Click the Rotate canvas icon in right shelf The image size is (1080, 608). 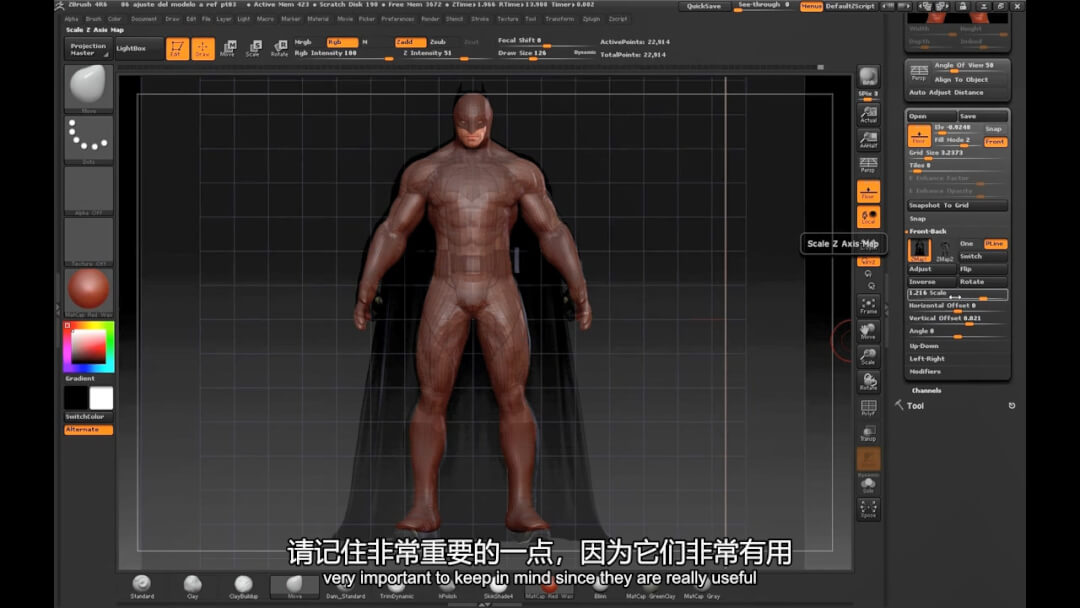pyautogui.click(x=869, y=382)
